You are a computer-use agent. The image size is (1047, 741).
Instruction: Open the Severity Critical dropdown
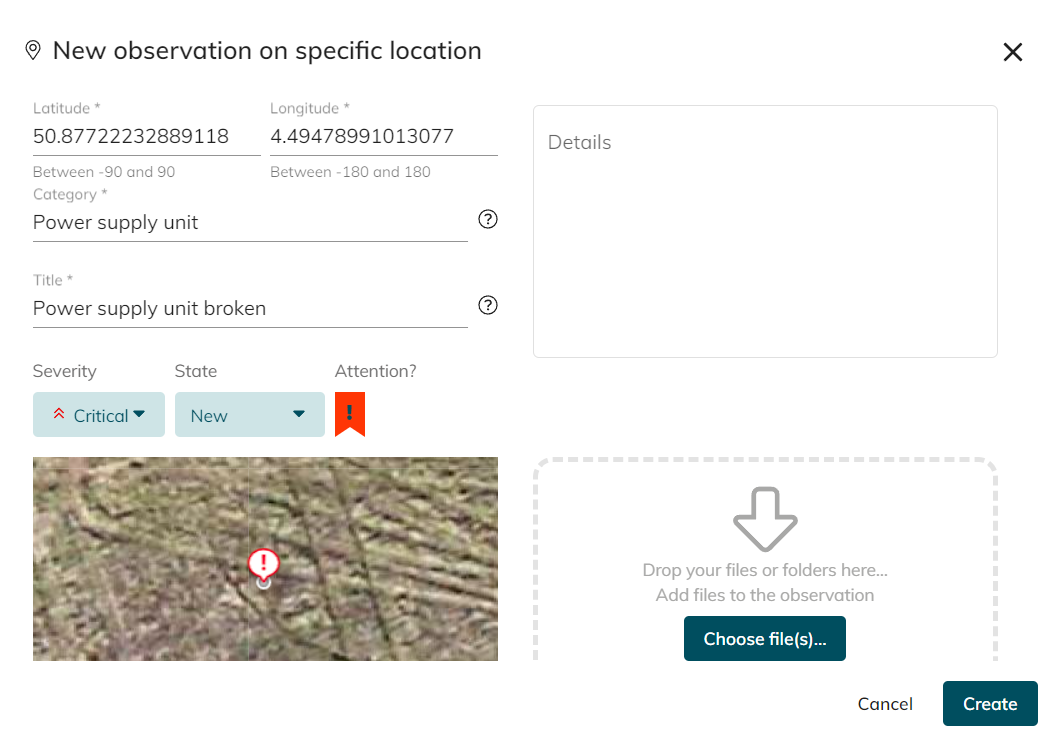(99, 415)
